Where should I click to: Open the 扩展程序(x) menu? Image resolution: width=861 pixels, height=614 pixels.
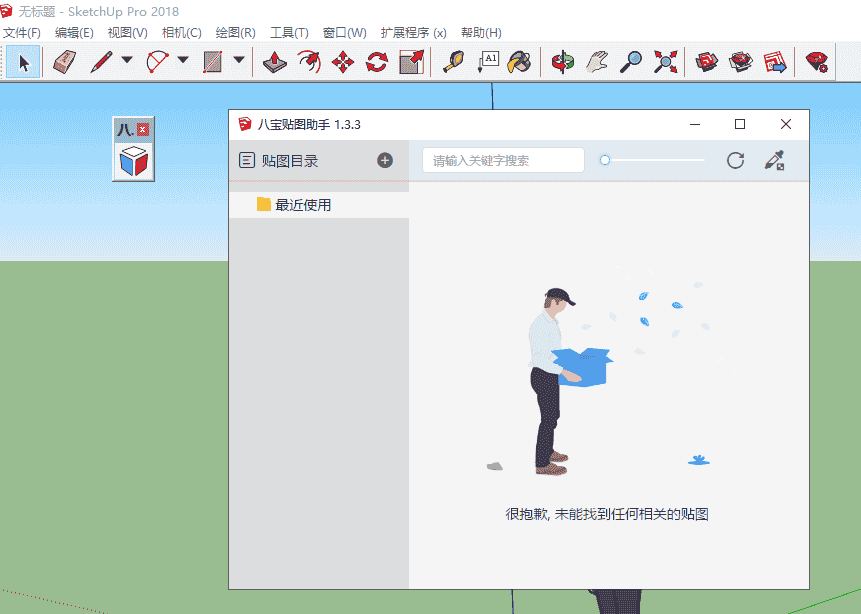tap(413, 32)
